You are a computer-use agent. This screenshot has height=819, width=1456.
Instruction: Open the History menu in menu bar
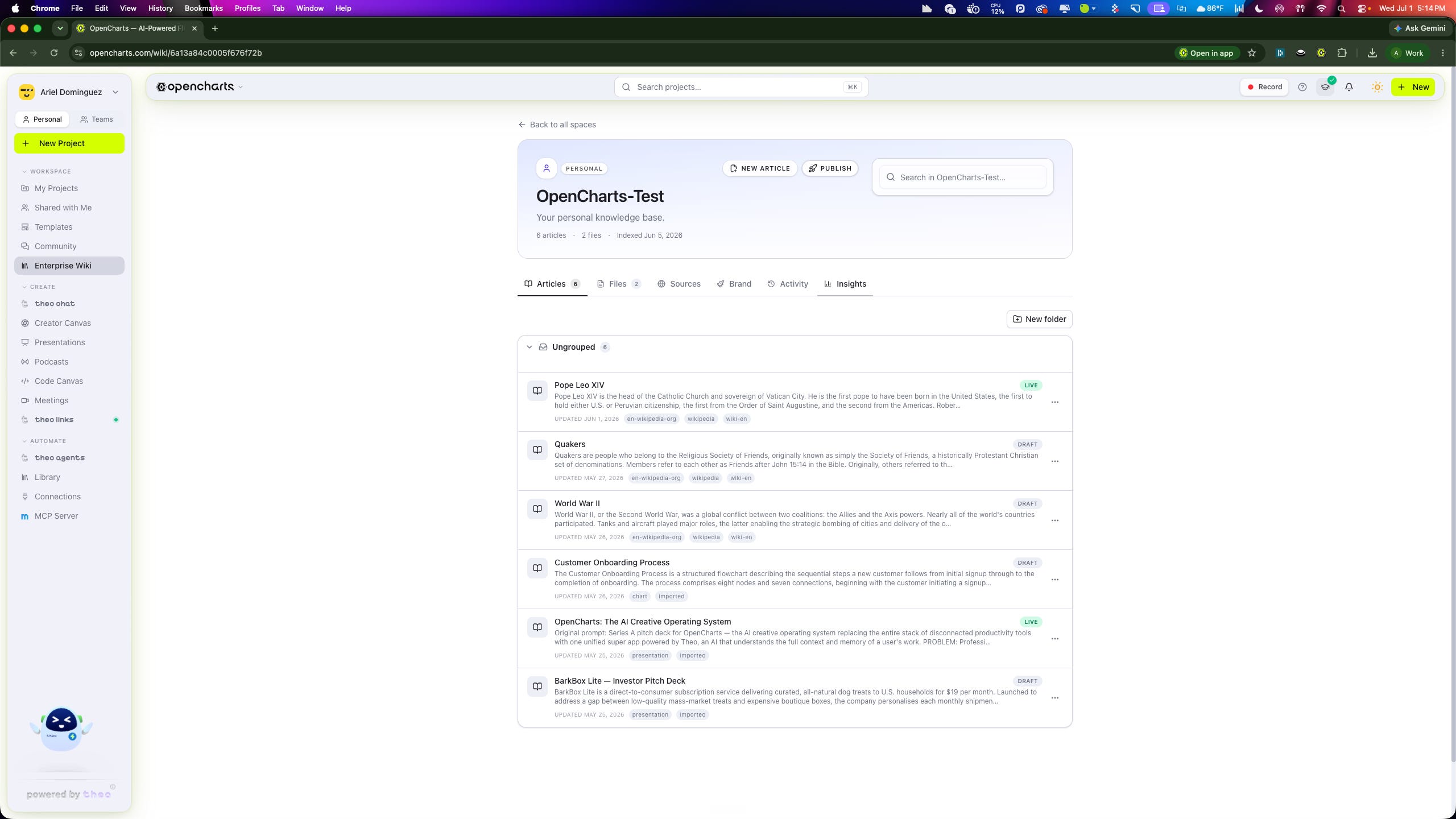point(160,9)
